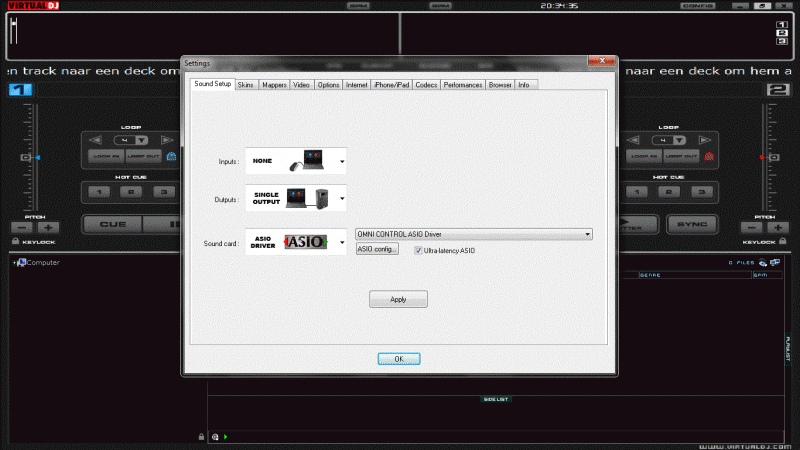Apply the sound setup settings
The image size is (800, 450).
coord(398,299)
